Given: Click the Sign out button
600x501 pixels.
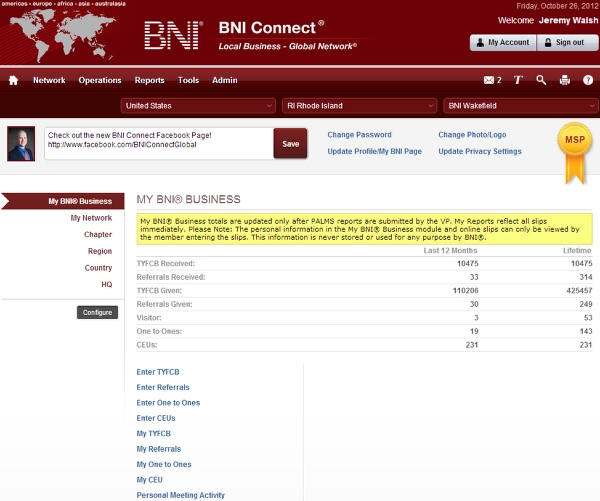Looking at the screenshot, I should [565, 42].
